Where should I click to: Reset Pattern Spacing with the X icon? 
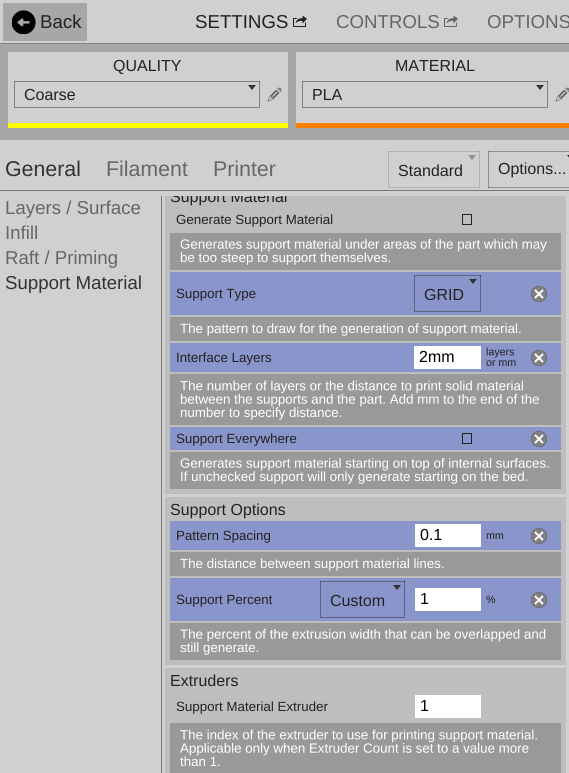click(x=539, y=536)
